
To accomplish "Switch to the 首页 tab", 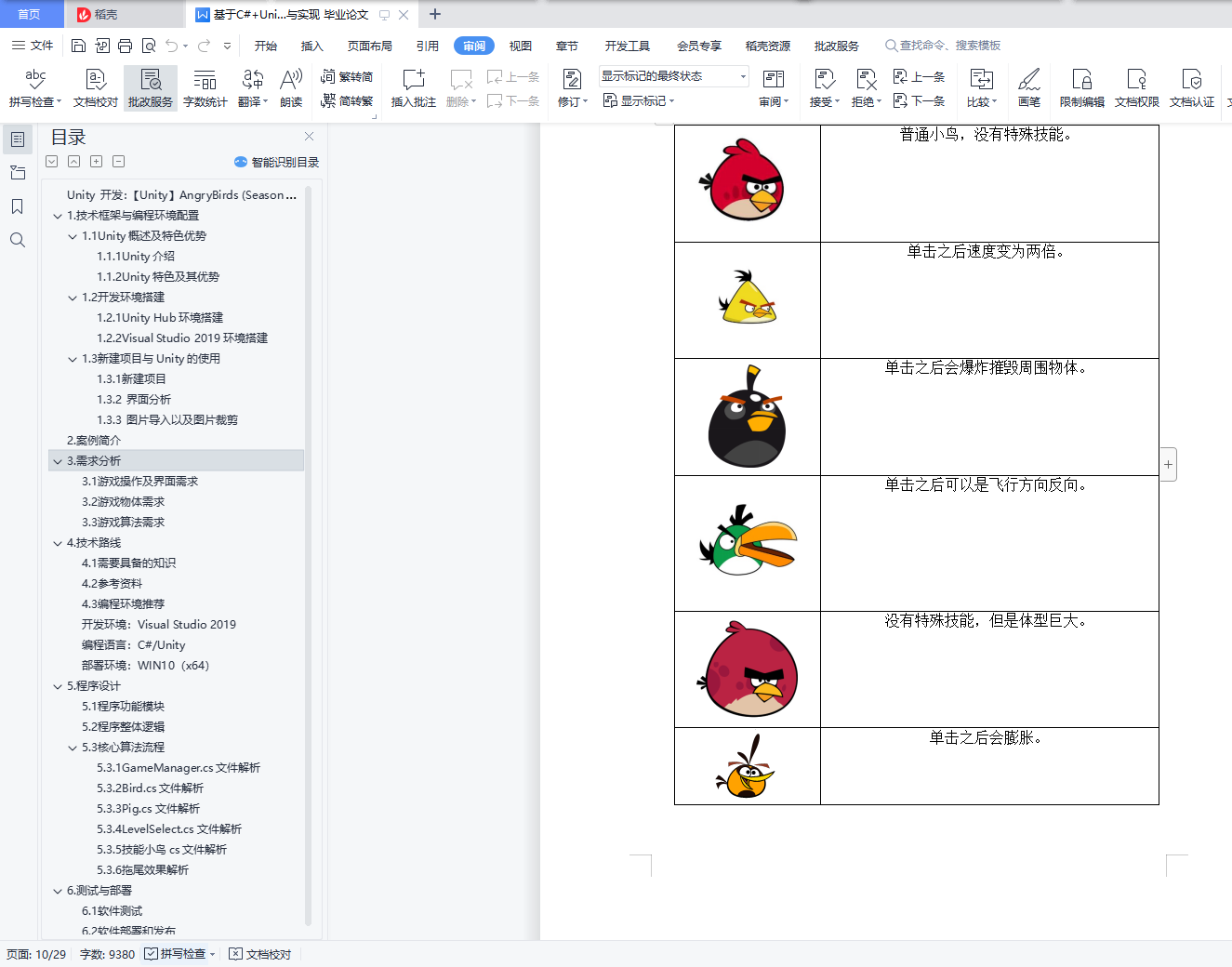I will tap(30, 14).
